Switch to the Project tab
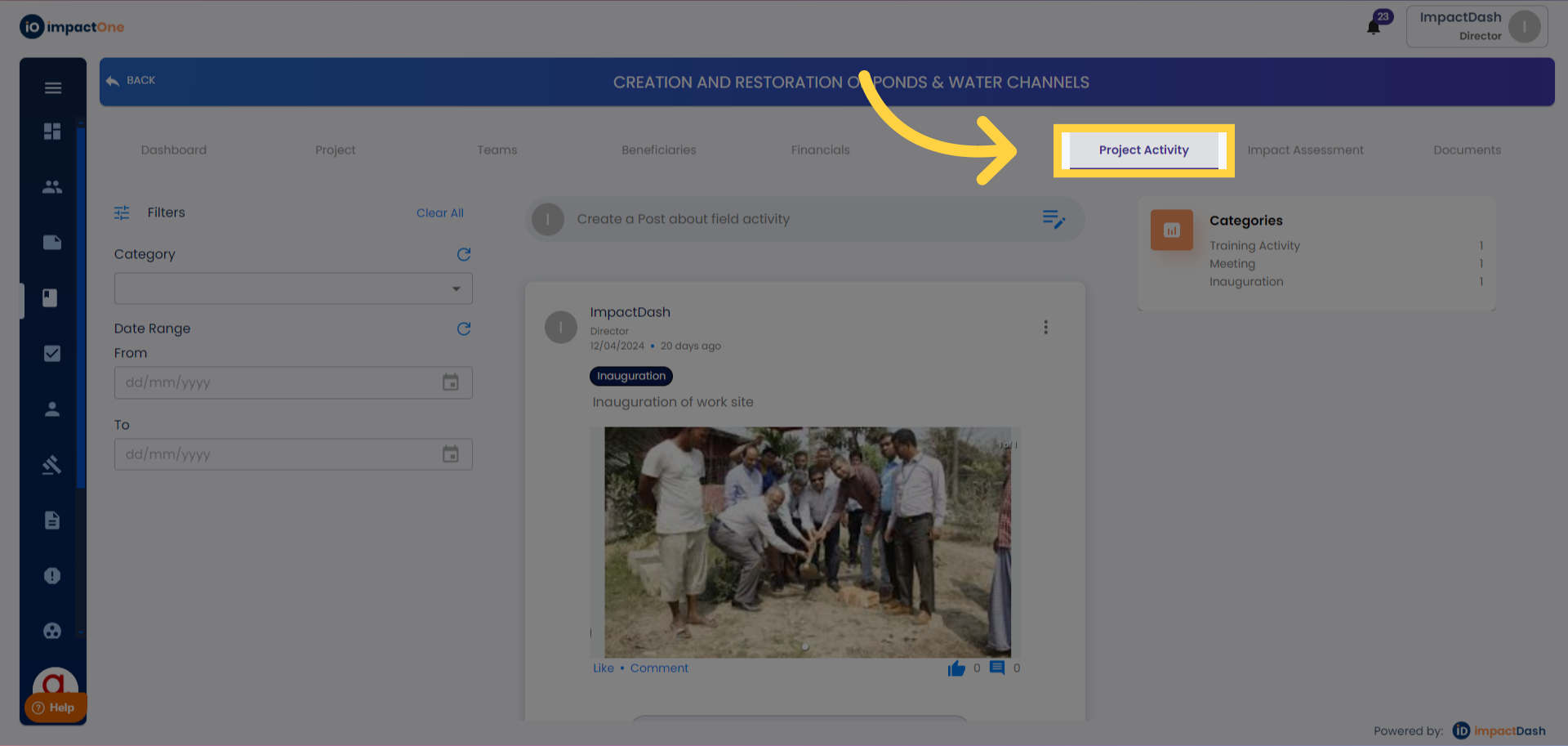Screen dimensions: 1568x746 click(x=336, y=150)
